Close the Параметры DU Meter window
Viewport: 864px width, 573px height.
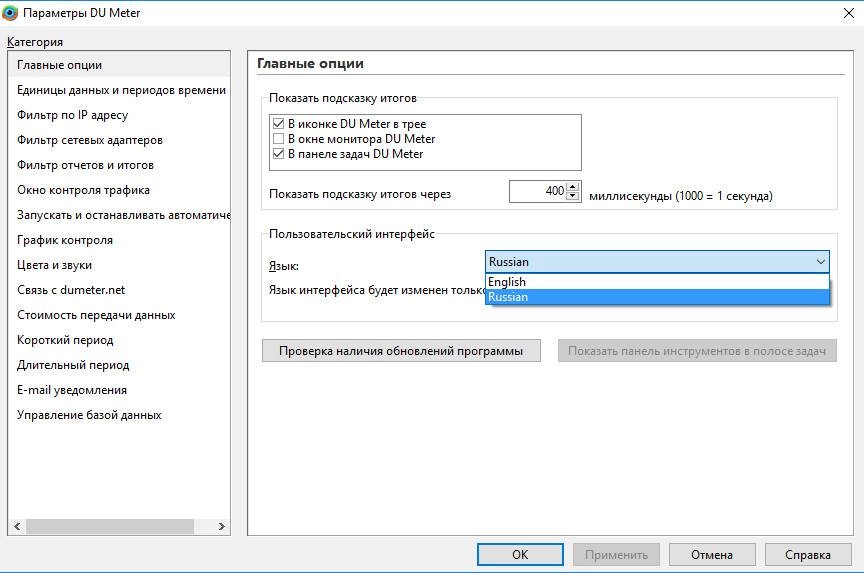click(849, 13)
